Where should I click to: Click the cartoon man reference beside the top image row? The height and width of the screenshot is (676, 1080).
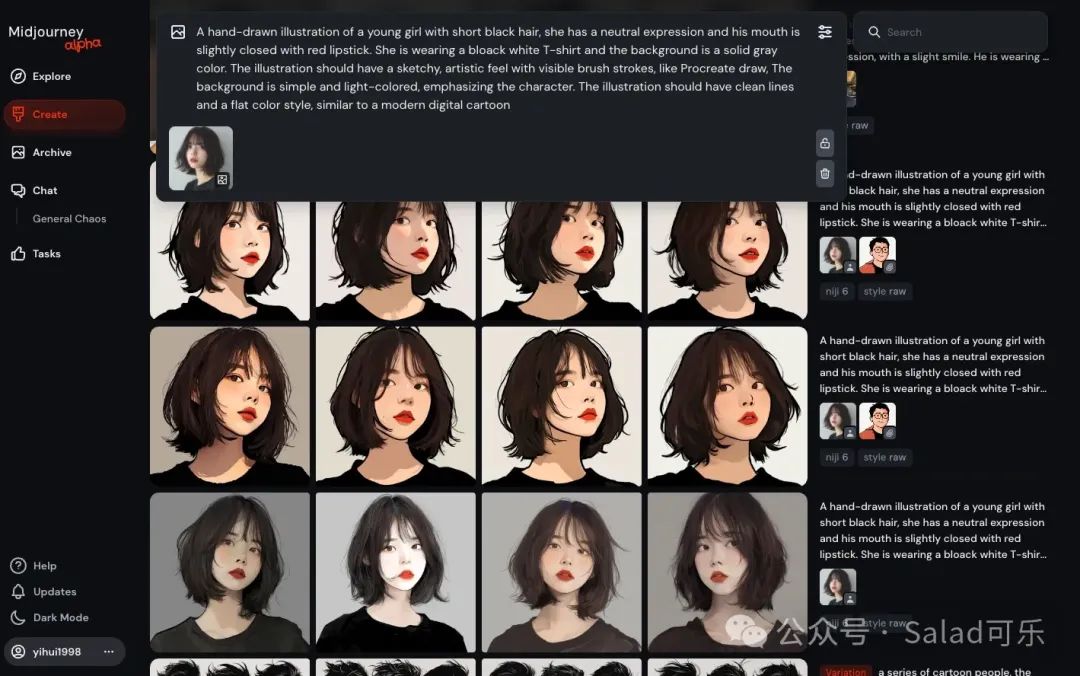point(878,255)
